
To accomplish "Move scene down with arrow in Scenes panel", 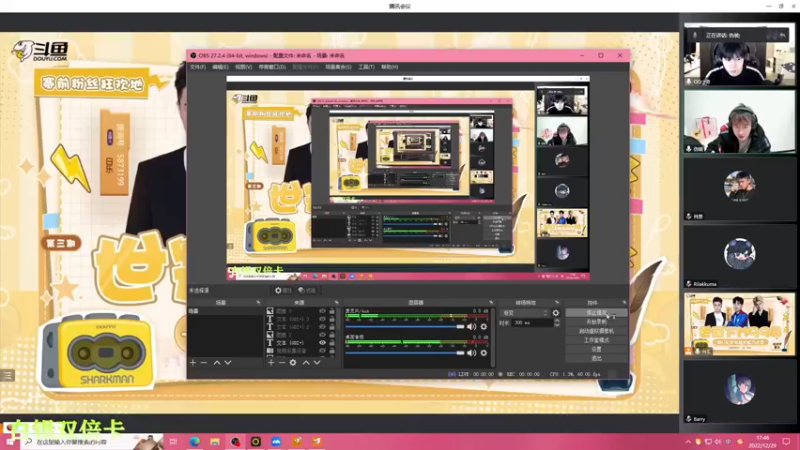I will tap(228, 362).
